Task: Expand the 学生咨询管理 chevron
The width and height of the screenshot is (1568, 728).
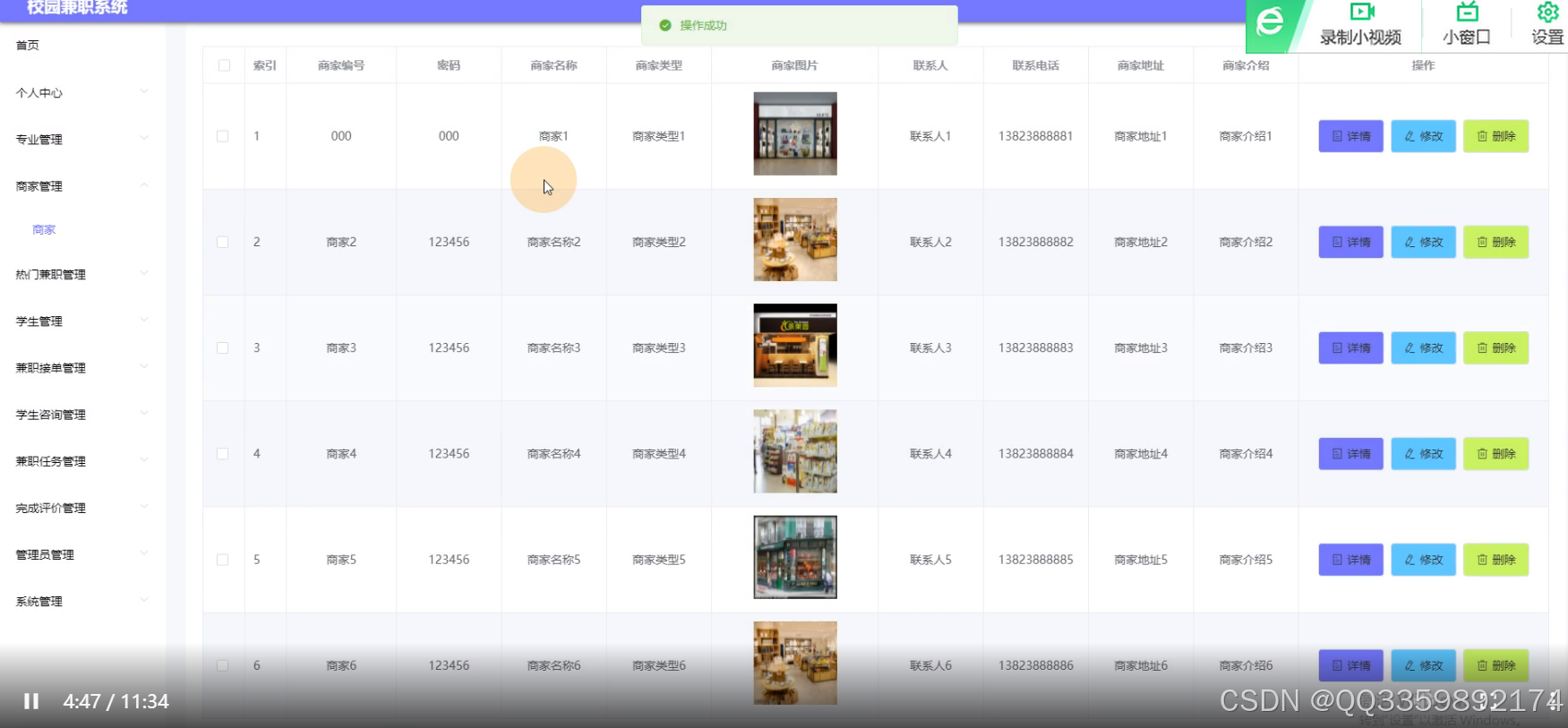Action: pos(144,413)
